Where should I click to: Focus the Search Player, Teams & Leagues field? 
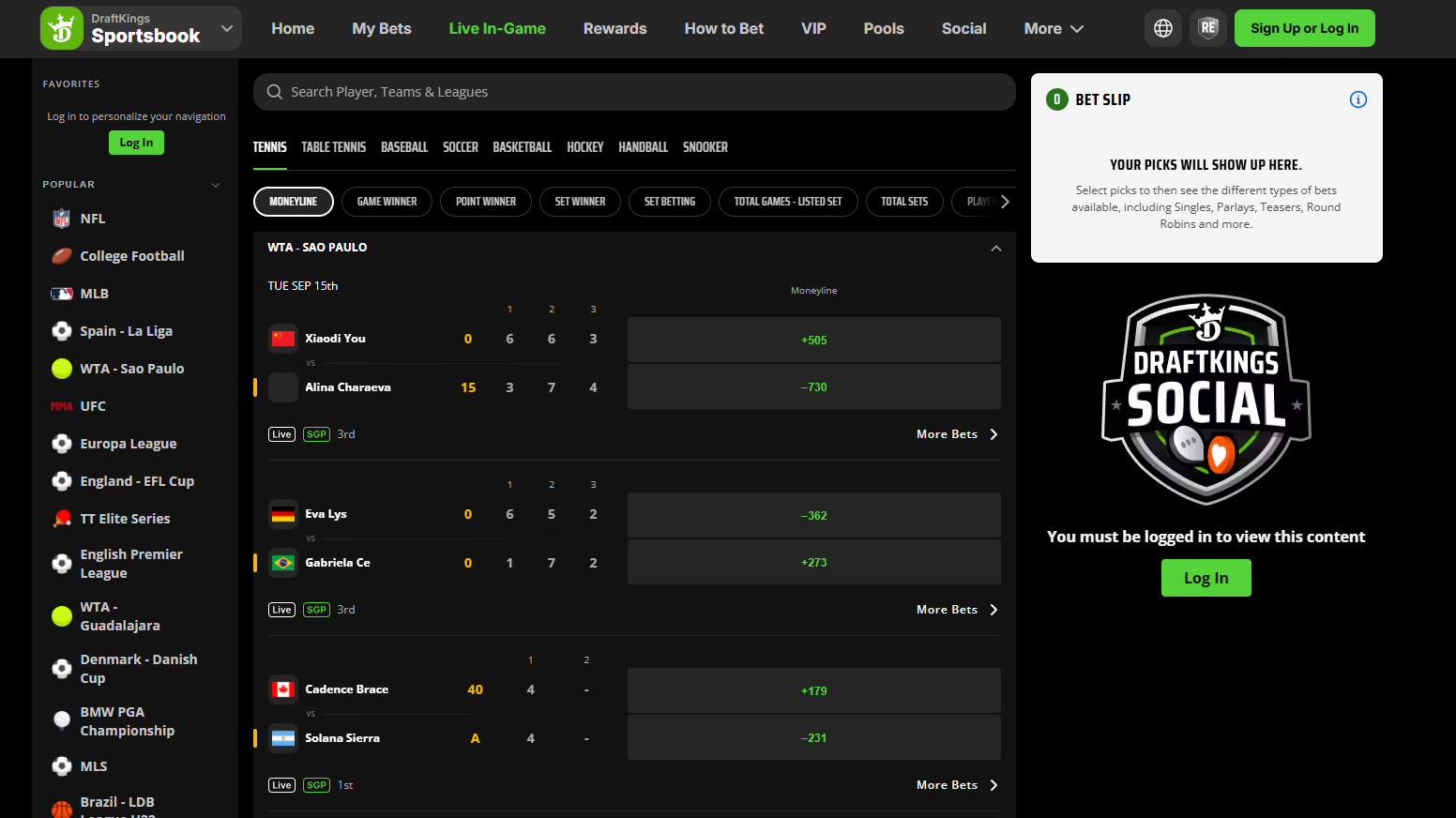click(x=634, y=92)
